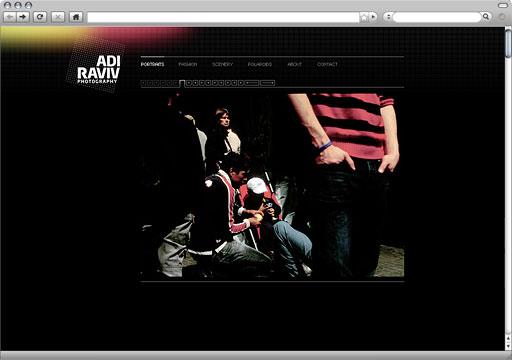Open the search engine selector dropdown
This screenshot has height=360, width=512.
388,16
